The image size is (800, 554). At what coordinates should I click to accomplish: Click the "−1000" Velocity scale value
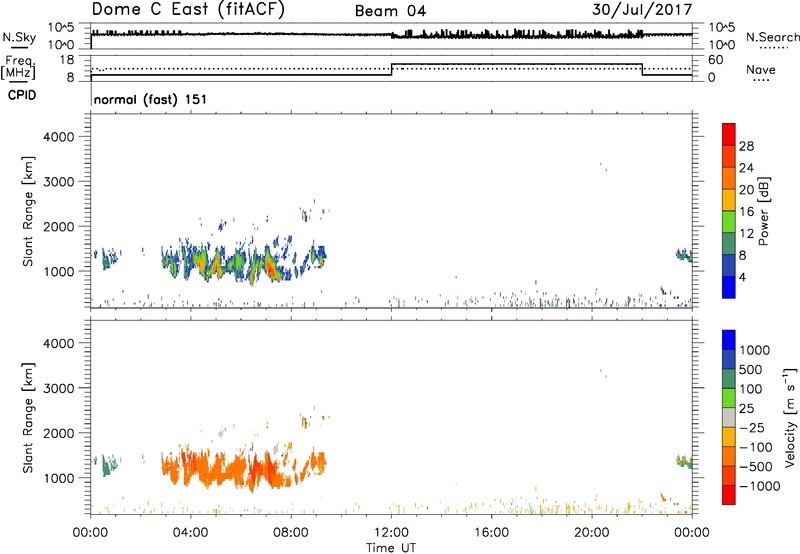tap(759, 486)
